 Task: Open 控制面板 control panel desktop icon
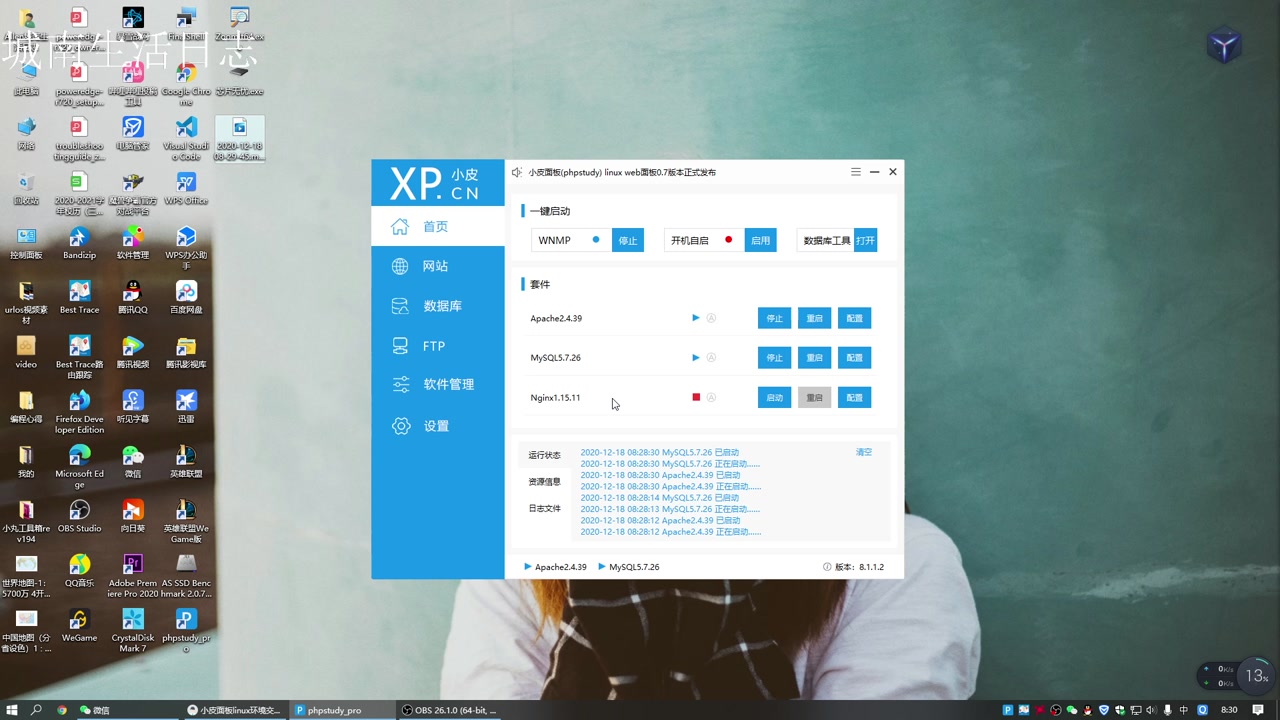tap(26, 242)
